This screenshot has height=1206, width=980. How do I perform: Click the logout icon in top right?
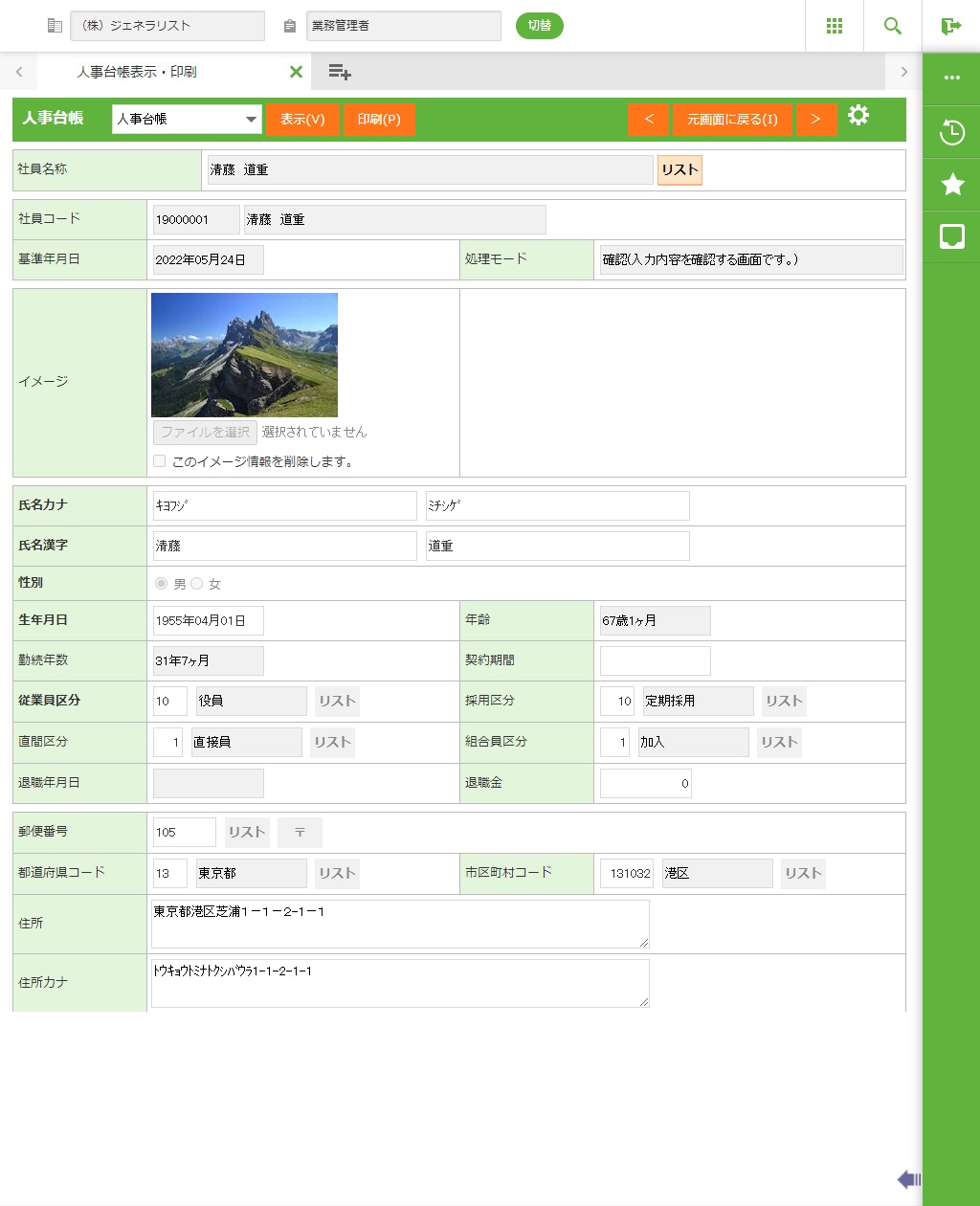[x=950, y=26]
